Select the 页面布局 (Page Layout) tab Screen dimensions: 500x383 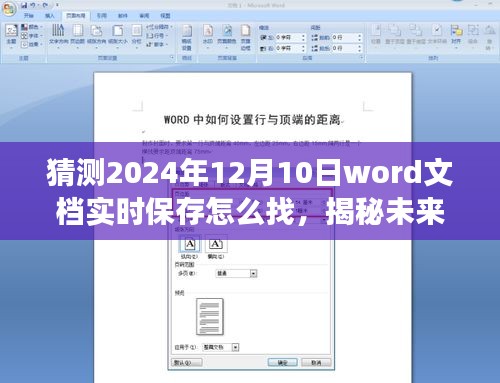click(x=76, y=16)
